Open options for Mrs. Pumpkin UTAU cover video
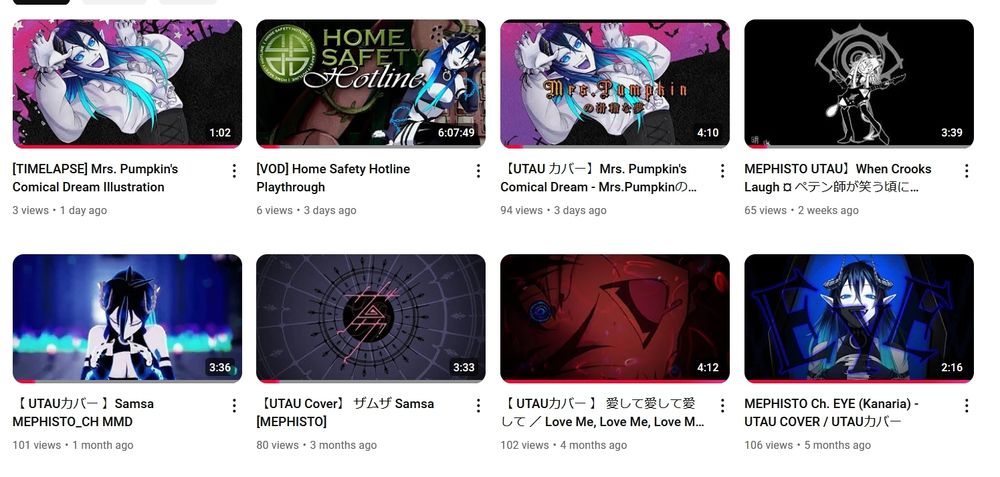Screen dimensions: 1000x477 (722, 170)
